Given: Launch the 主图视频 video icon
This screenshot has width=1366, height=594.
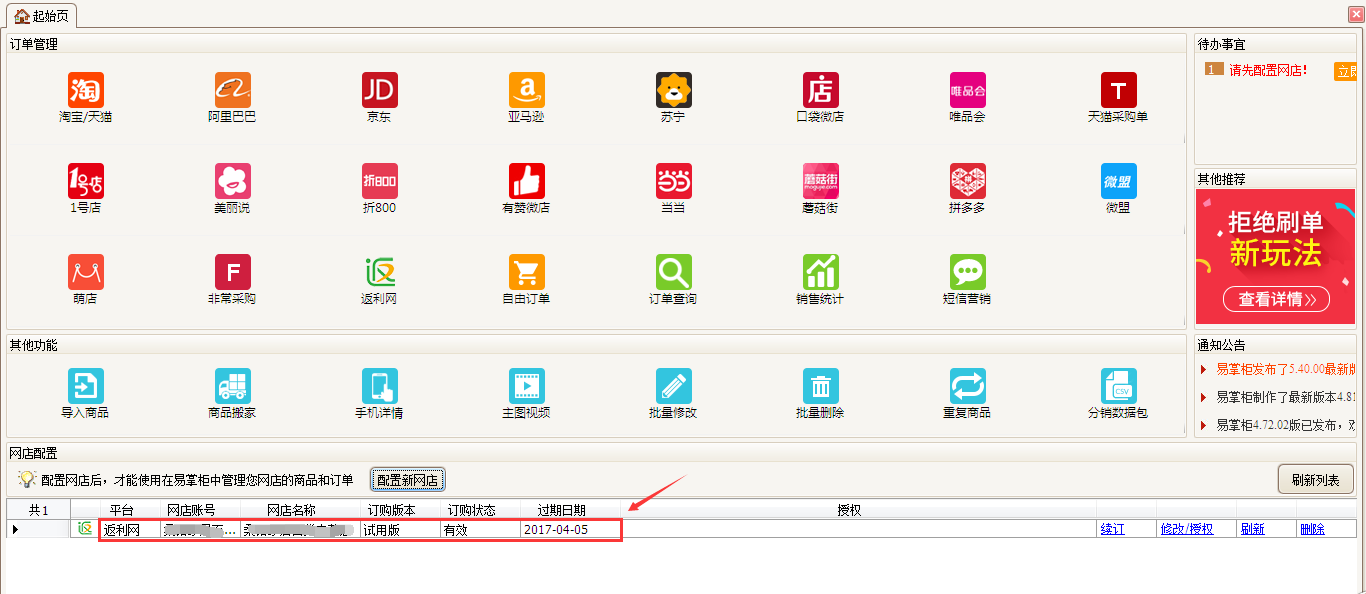Looking at the screenshot, I should (x=526, y=386).
